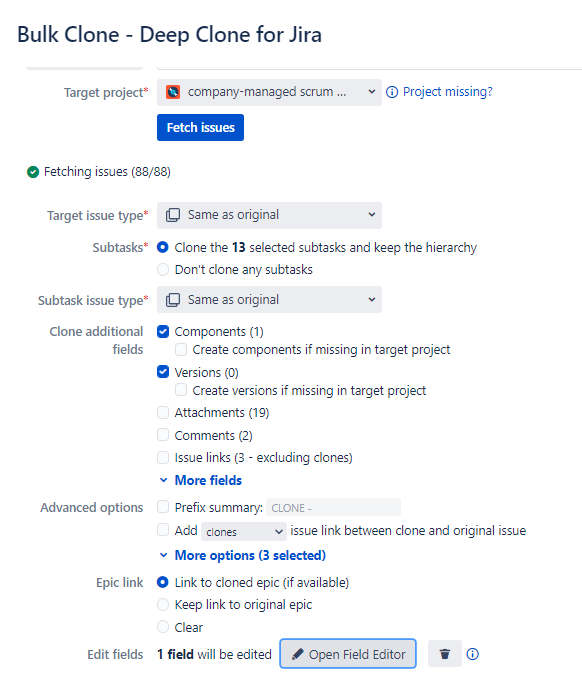Viewport: 582px width, 674px height.
Task: Select the Clear epic link option
Action: point(163,627)
